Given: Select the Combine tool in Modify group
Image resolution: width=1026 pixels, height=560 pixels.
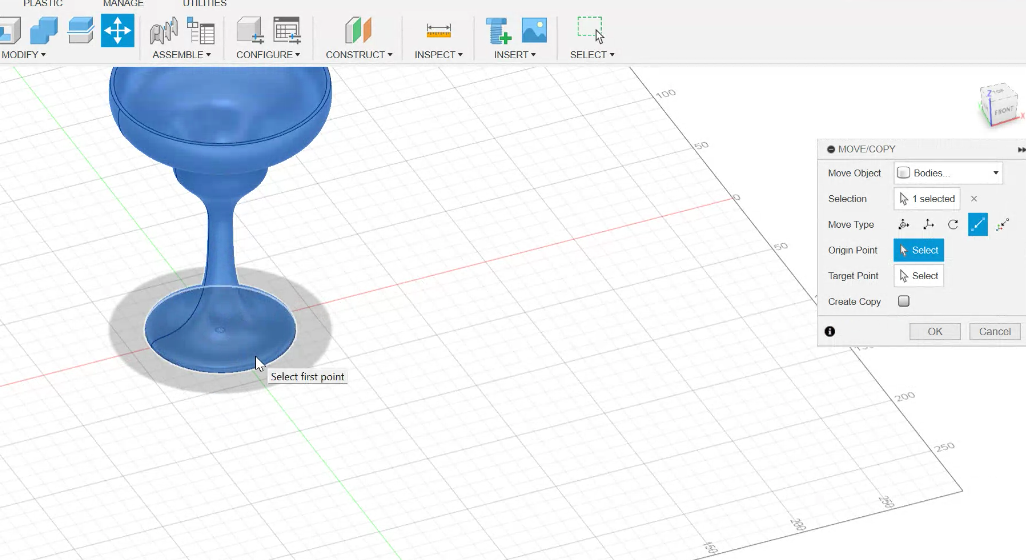Looking at the screenshot, I should pos(44,30).
